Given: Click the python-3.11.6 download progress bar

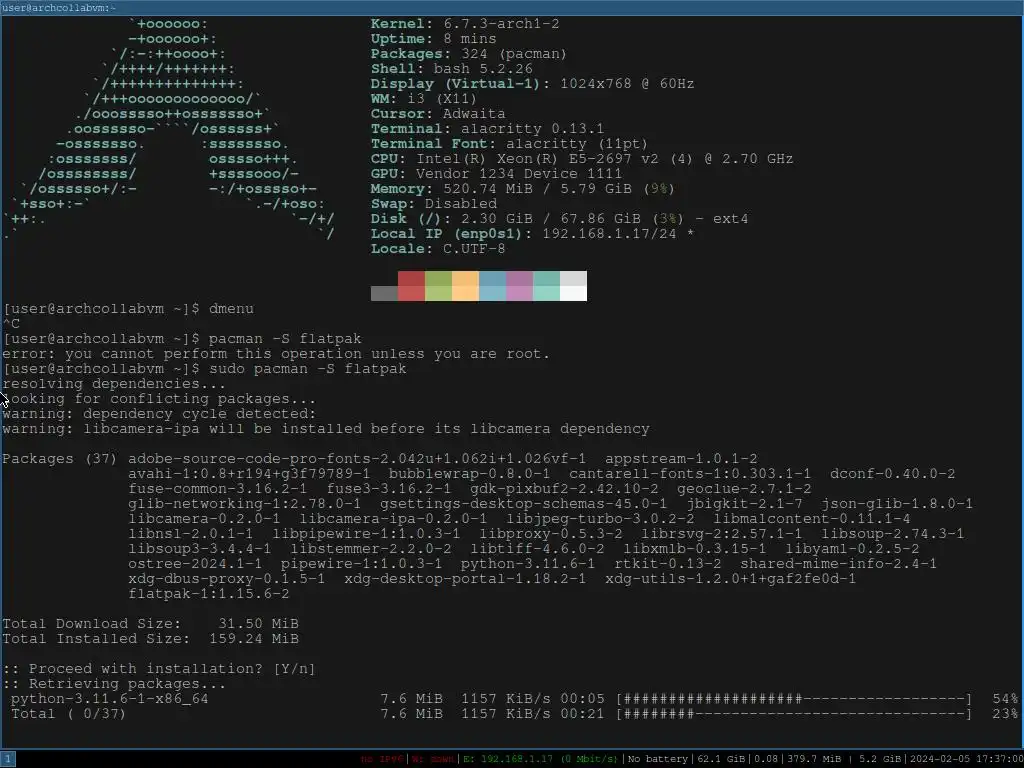Looking at the screenshot, I should point(794,699).
